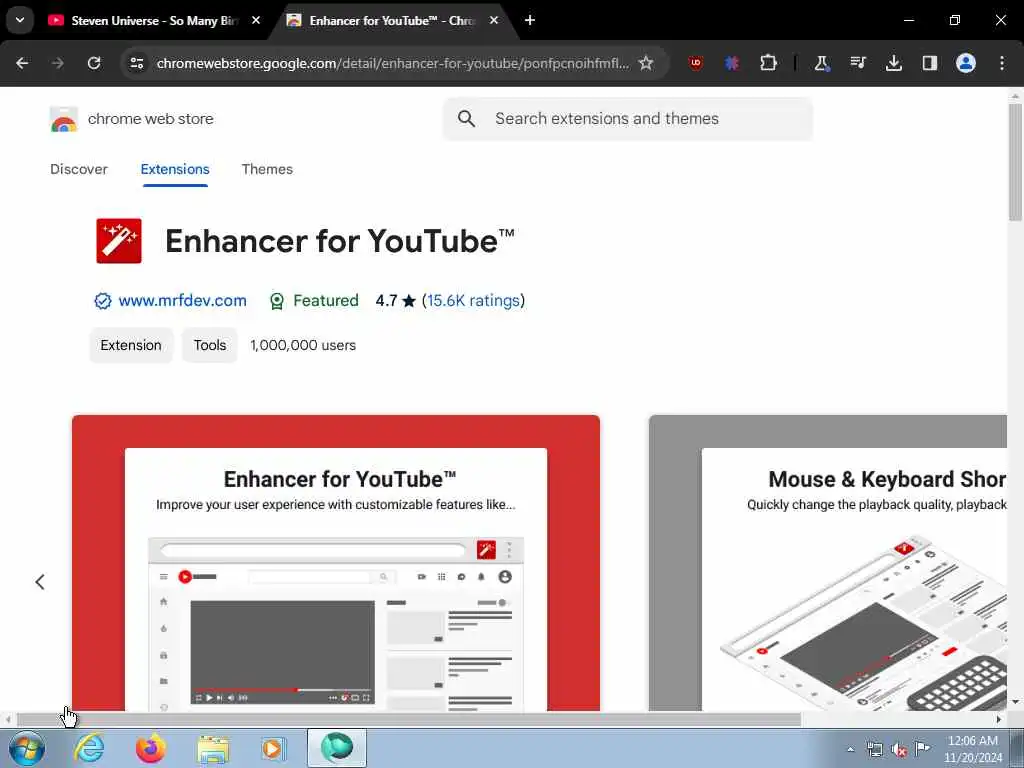Open the blue-red extension icon next to uBlock

[x=731, y=63]
